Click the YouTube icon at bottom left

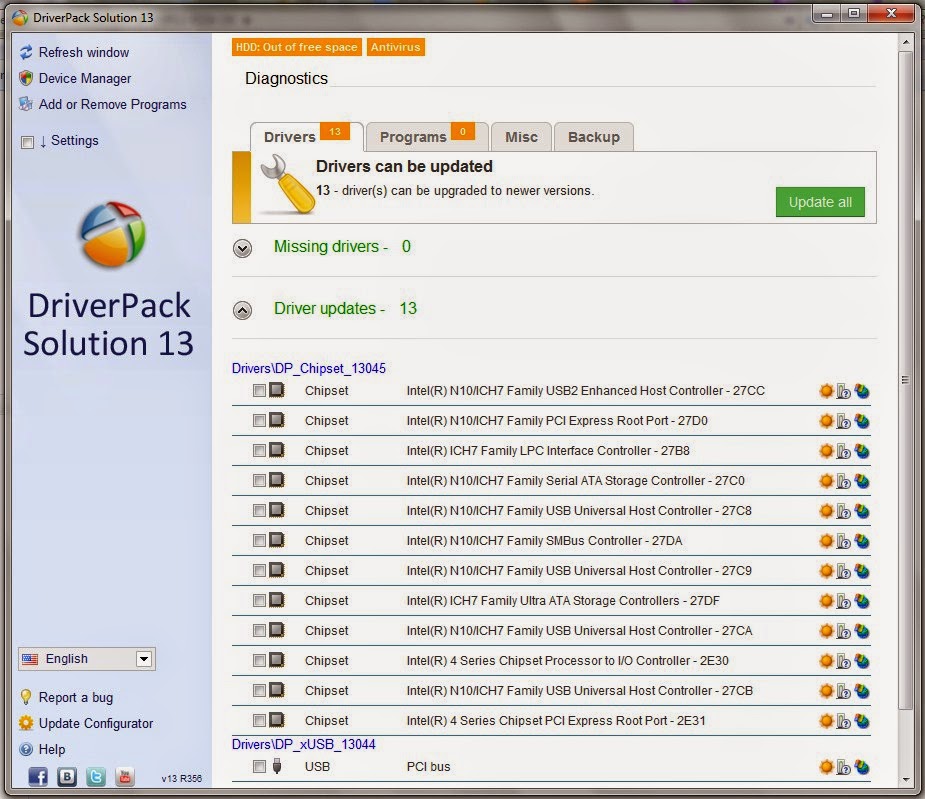[x=124, y=777]
